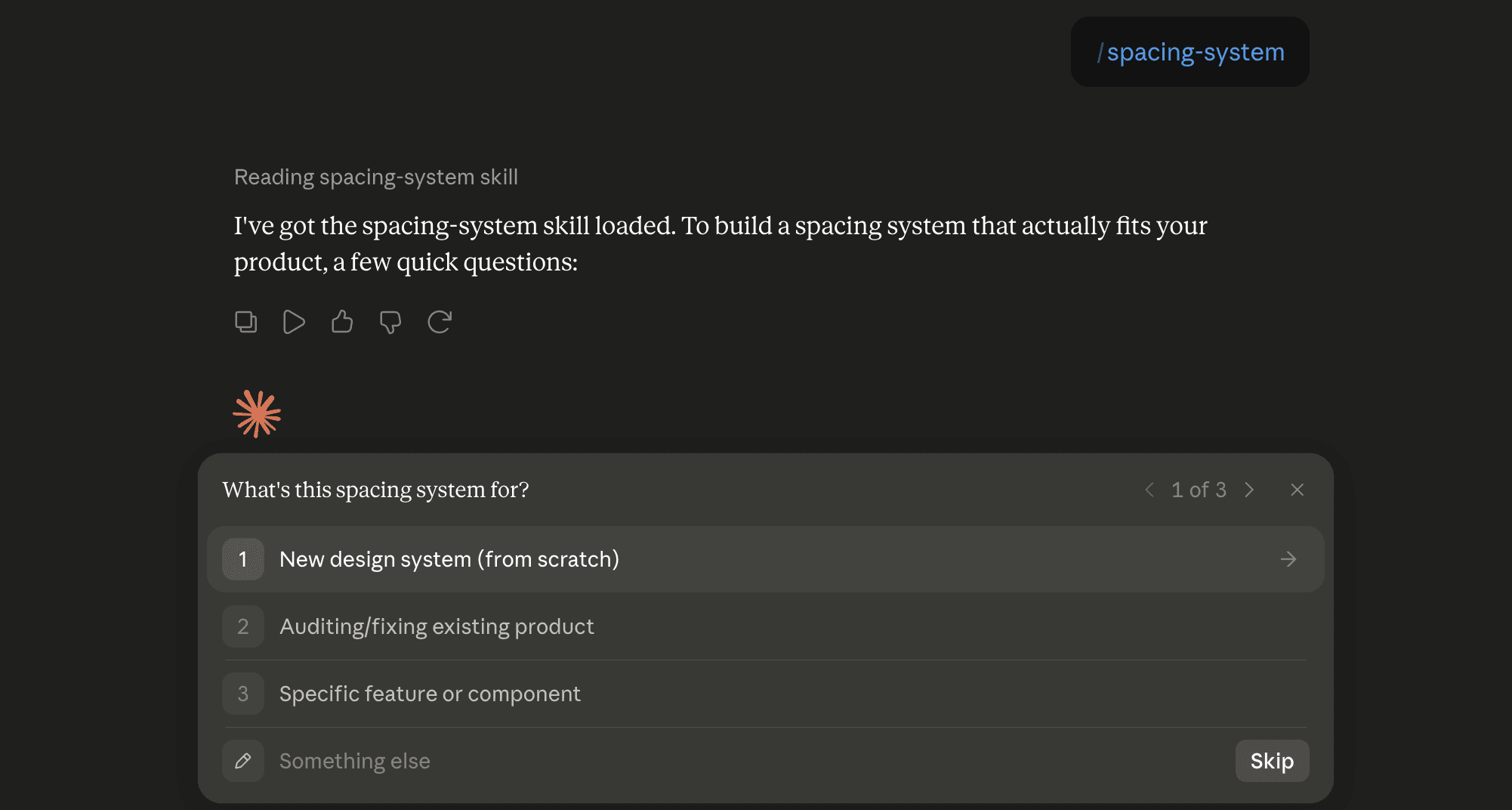Play the response aloud
The width and height of the screenshot is (1512, 810).
coord(294,322)
